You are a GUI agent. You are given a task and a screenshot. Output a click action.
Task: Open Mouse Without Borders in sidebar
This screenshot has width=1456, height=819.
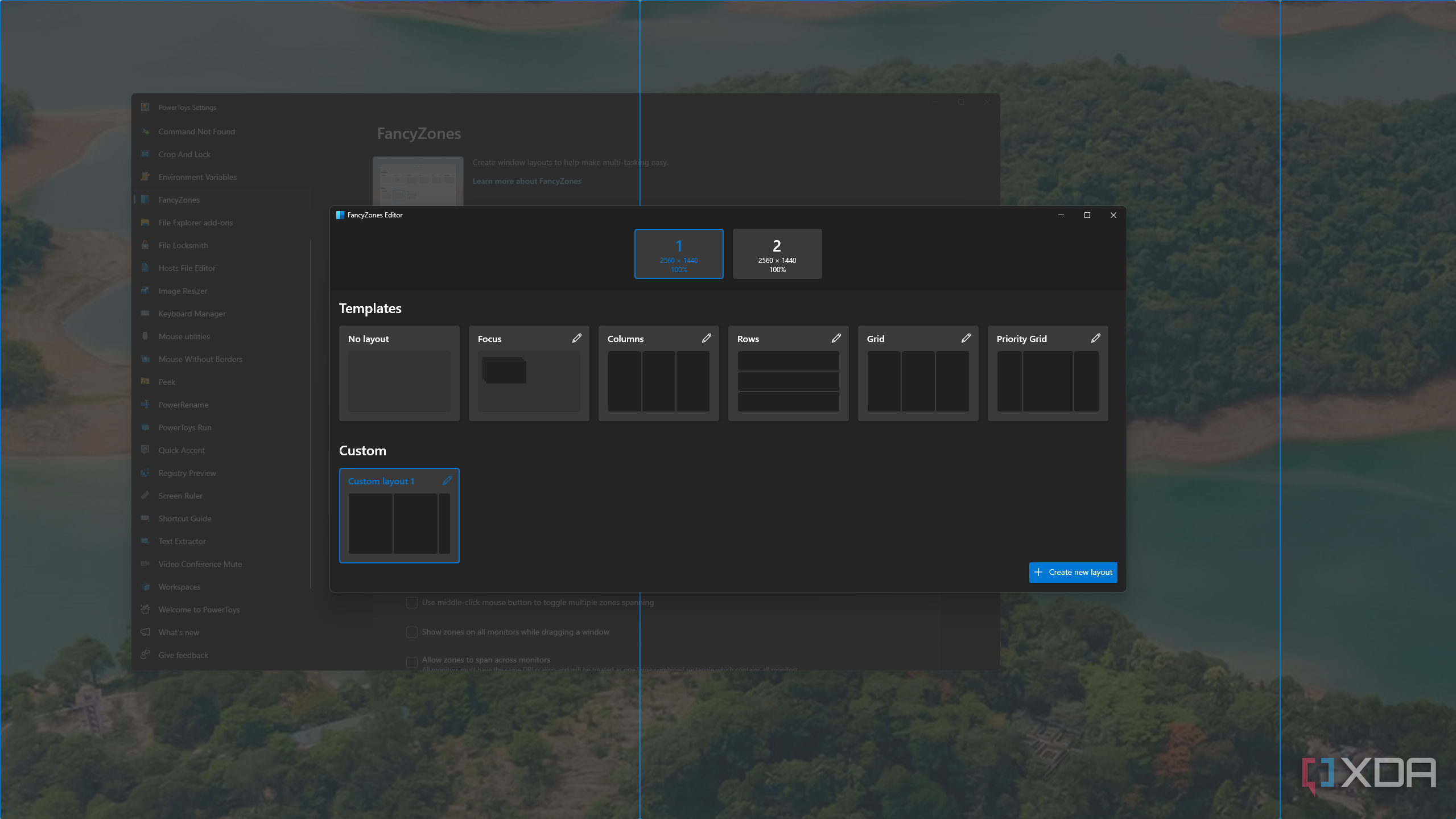click(x=222, y=359)
